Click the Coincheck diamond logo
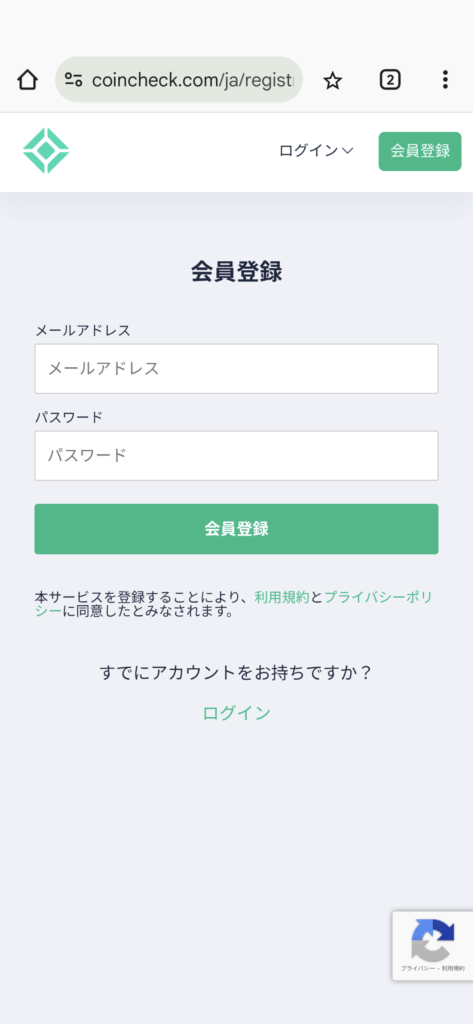 46,151
